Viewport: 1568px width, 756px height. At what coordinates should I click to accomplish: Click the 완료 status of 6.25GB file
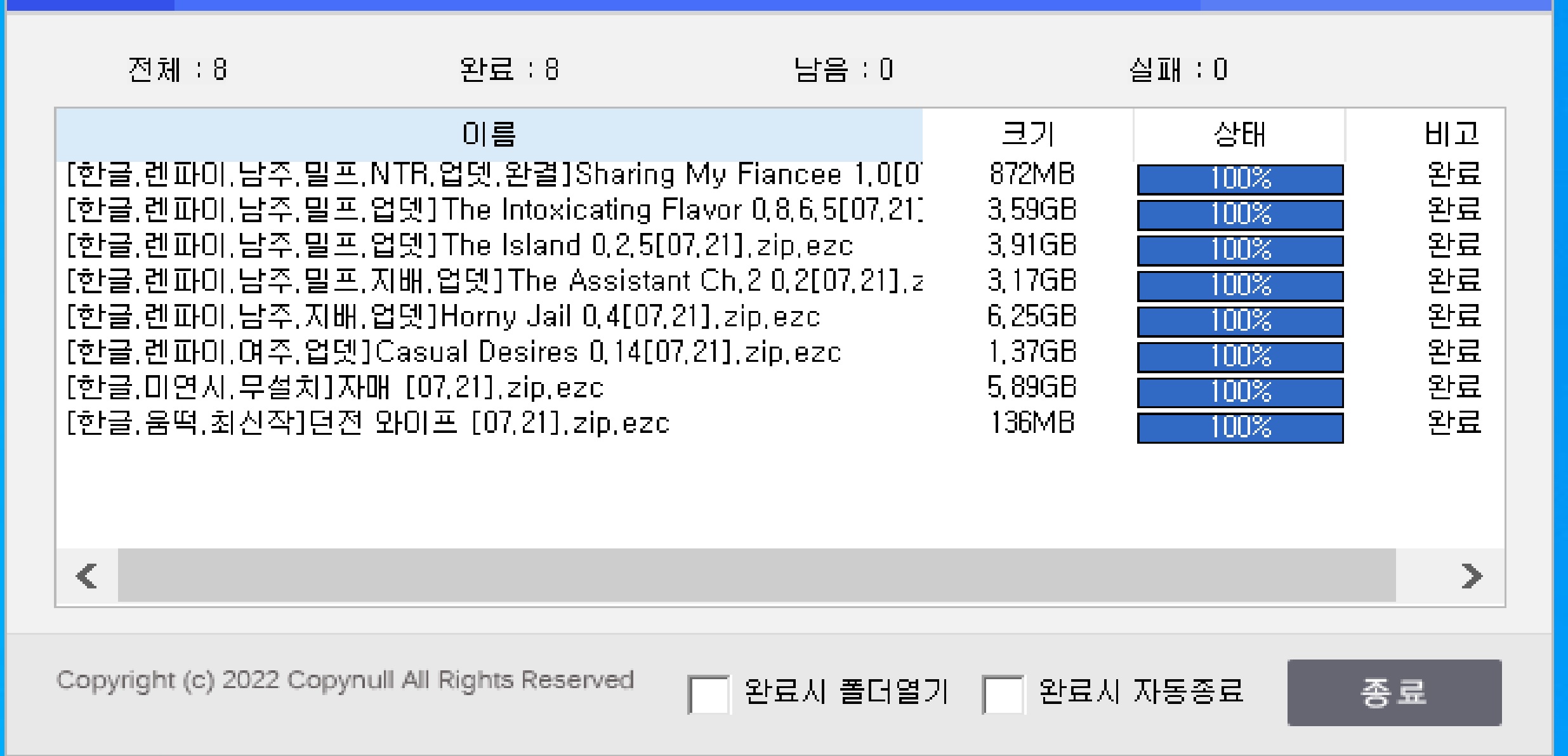[x=1454, y=317]
